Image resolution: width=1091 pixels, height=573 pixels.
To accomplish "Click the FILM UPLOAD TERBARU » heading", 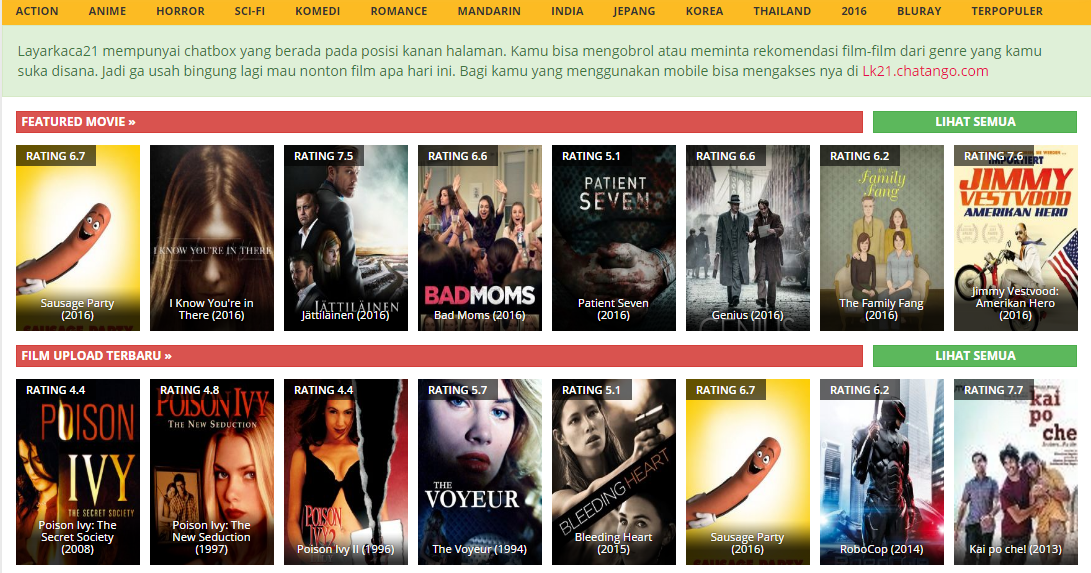I will (x=96, y=355).
